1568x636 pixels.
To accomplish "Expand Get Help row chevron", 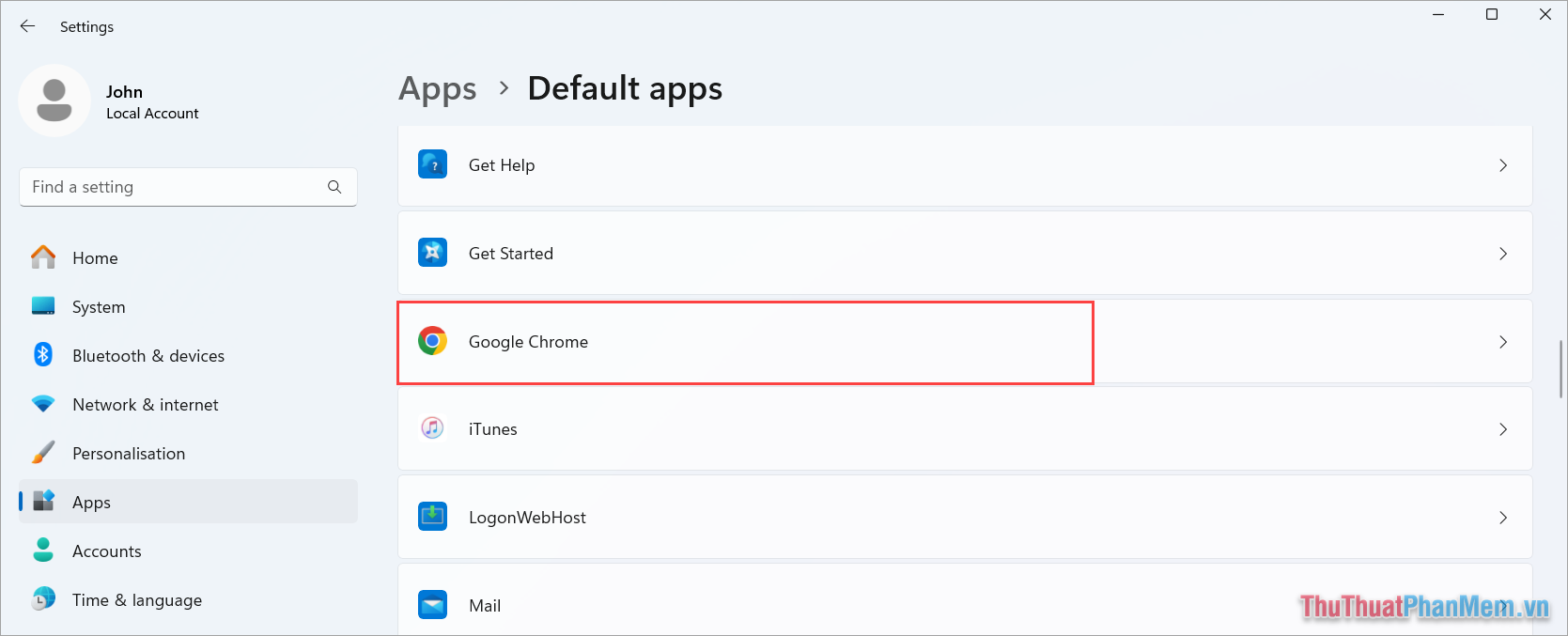I will pyautogui.click(x=1503, y=165).
